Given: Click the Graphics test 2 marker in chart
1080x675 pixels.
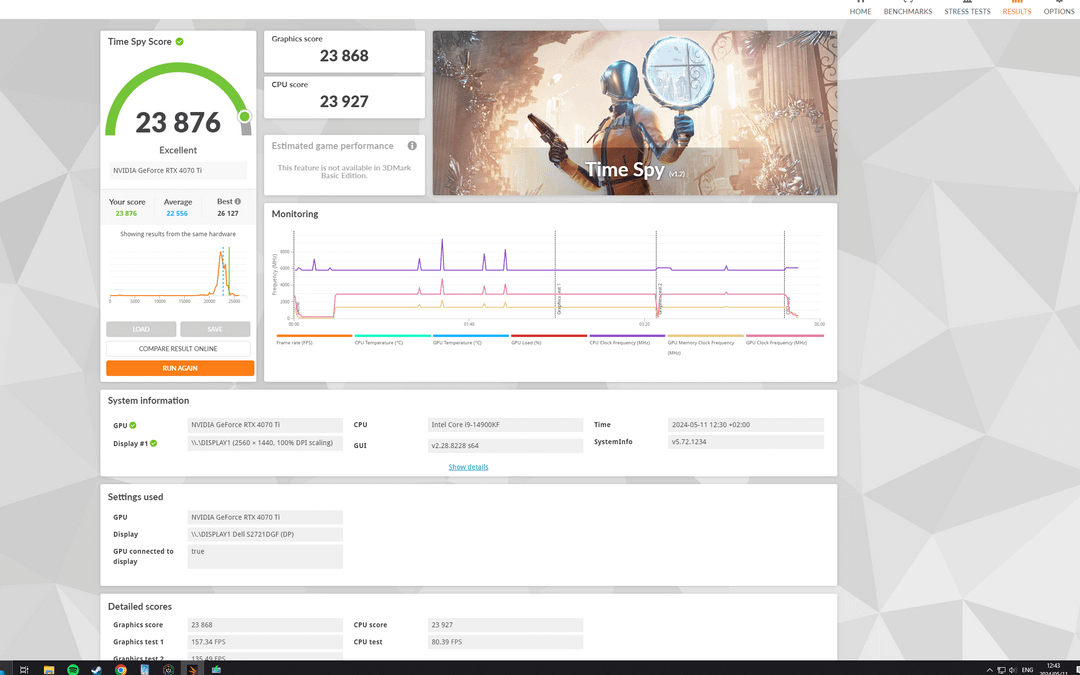Looking at the screenshot, I should pos(660,300).
